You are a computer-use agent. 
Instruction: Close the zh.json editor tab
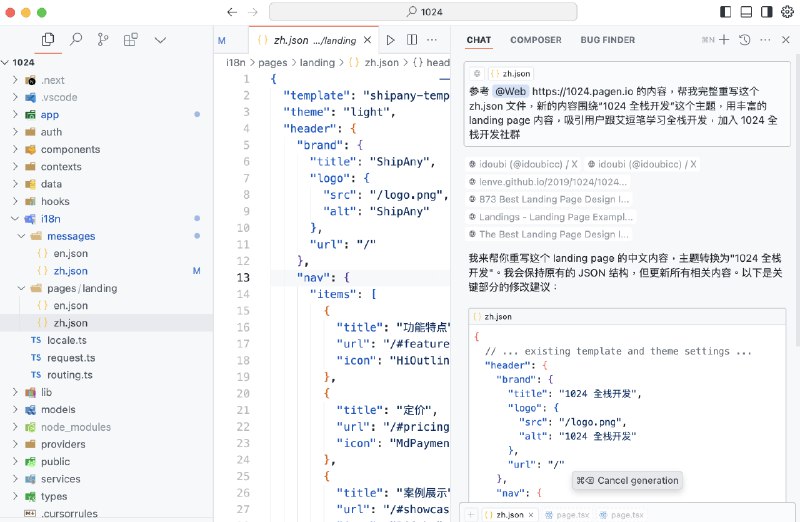(x=367, y=40)
